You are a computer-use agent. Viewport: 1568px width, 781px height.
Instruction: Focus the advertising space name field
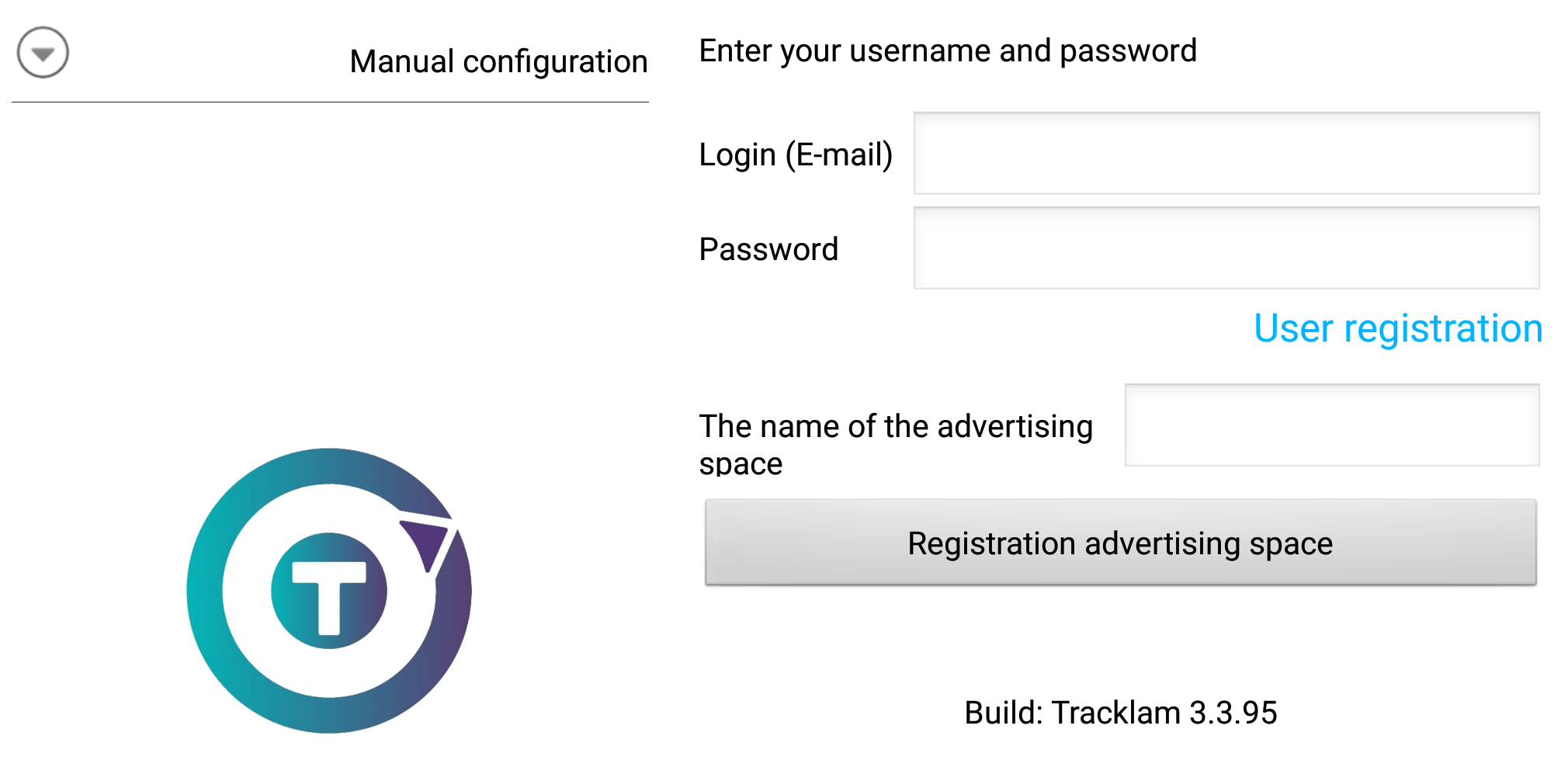point(1332,425)
